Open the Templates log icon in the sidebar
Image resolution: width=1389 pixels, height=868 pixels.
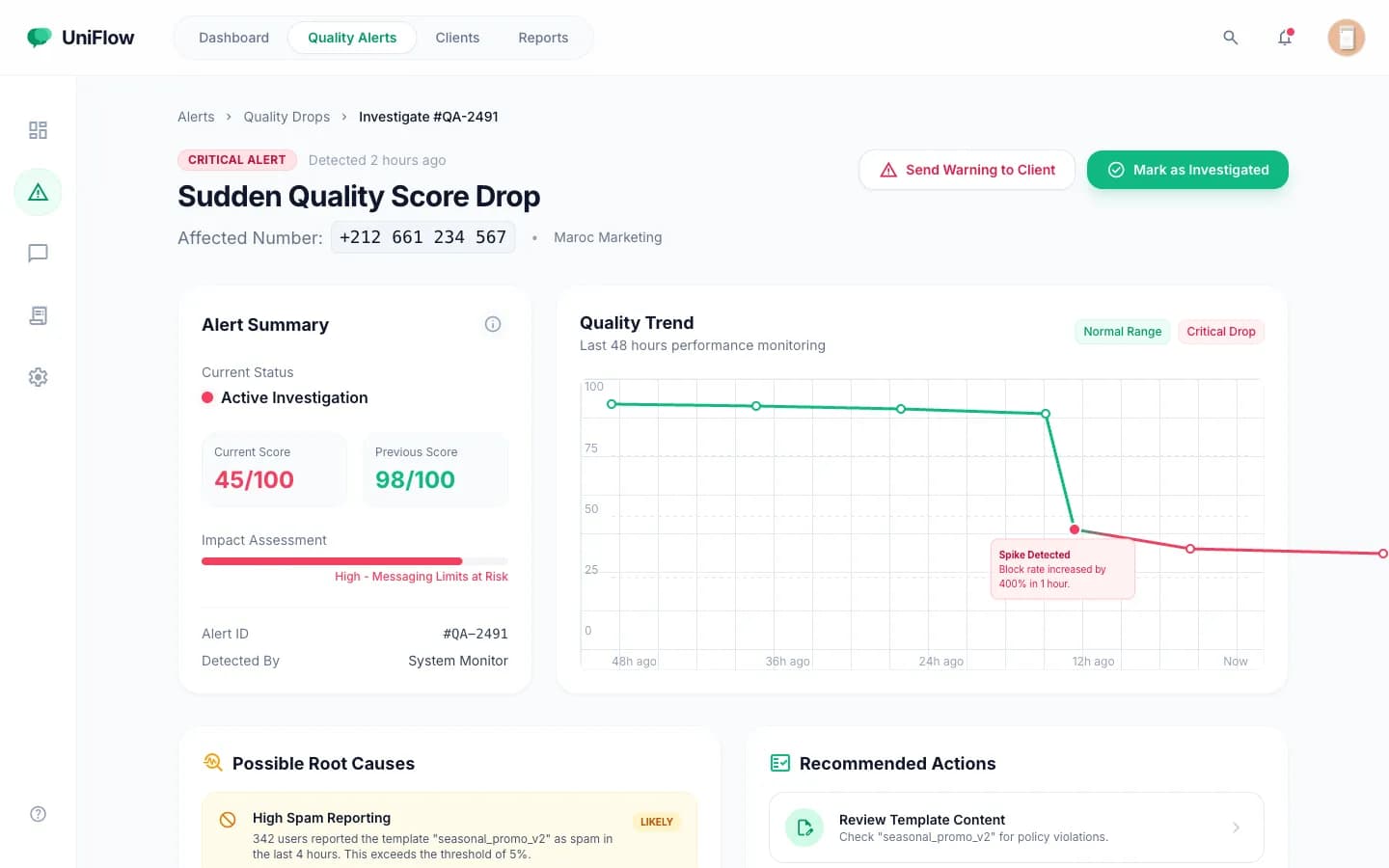click(x=38, y=315)
